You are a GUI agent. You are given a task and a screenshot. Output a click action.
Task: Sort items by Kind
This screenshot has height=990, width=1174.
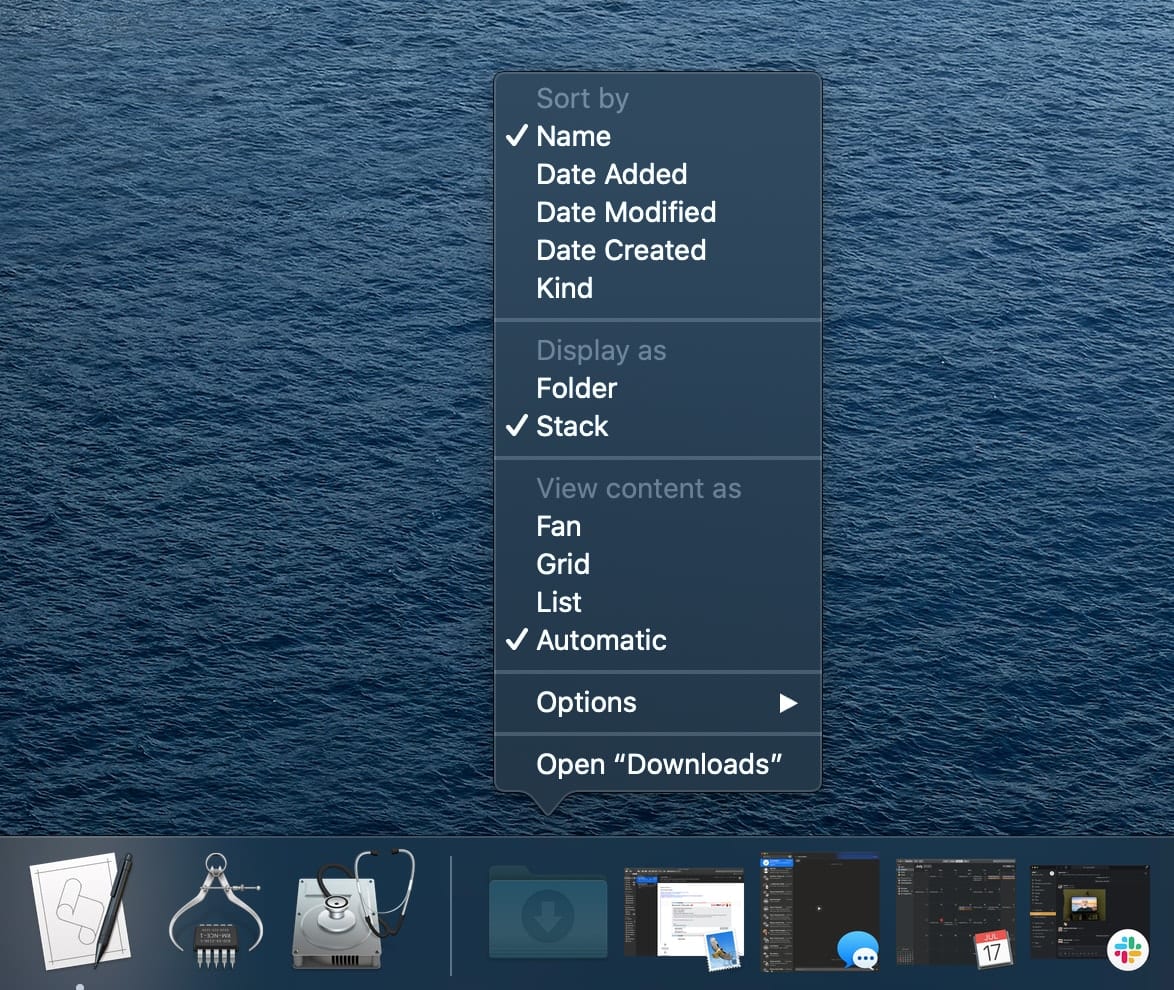[x=564, y=288]
